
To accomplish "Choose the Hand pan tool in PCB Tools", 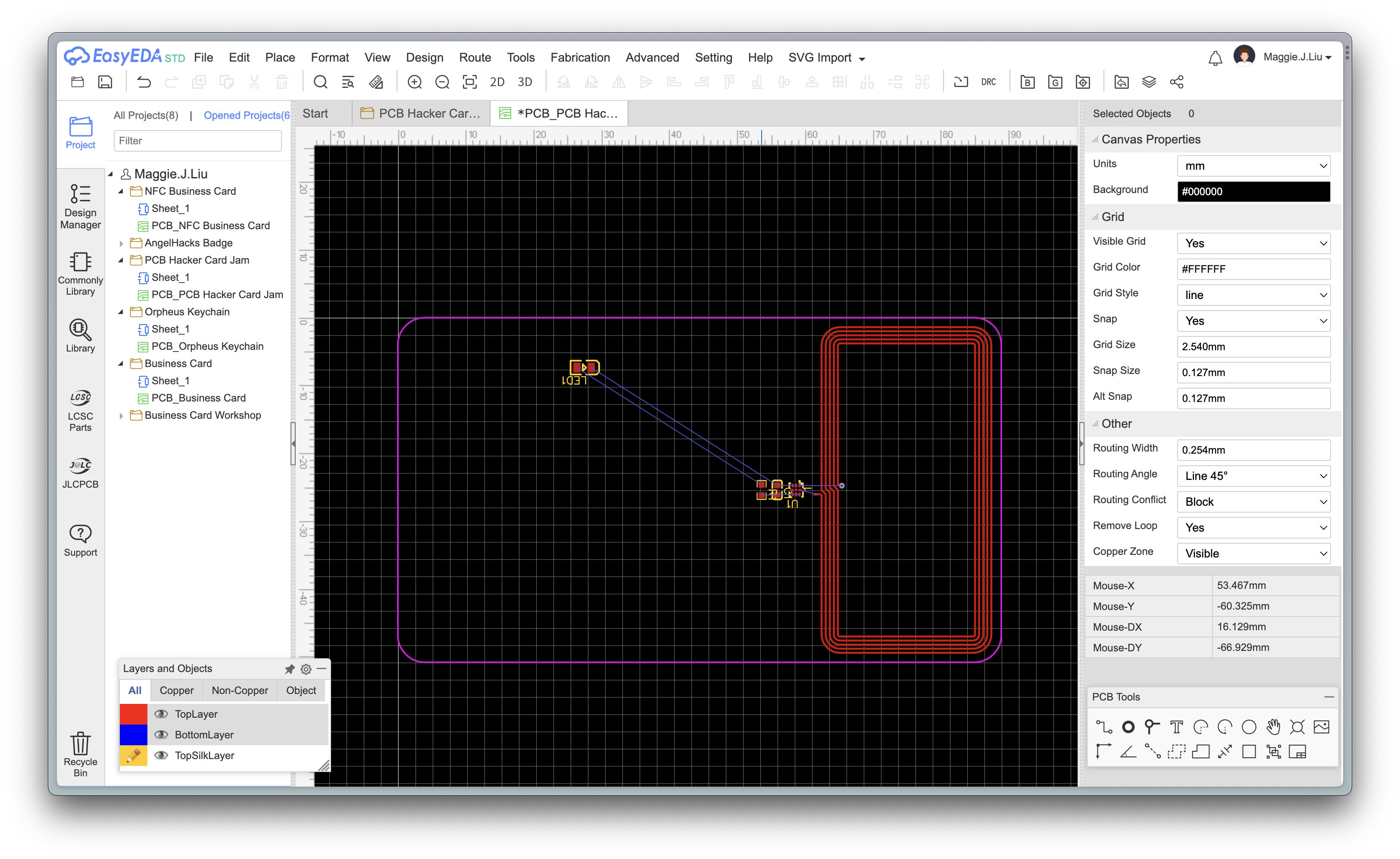I will [x=1273, y=727].
